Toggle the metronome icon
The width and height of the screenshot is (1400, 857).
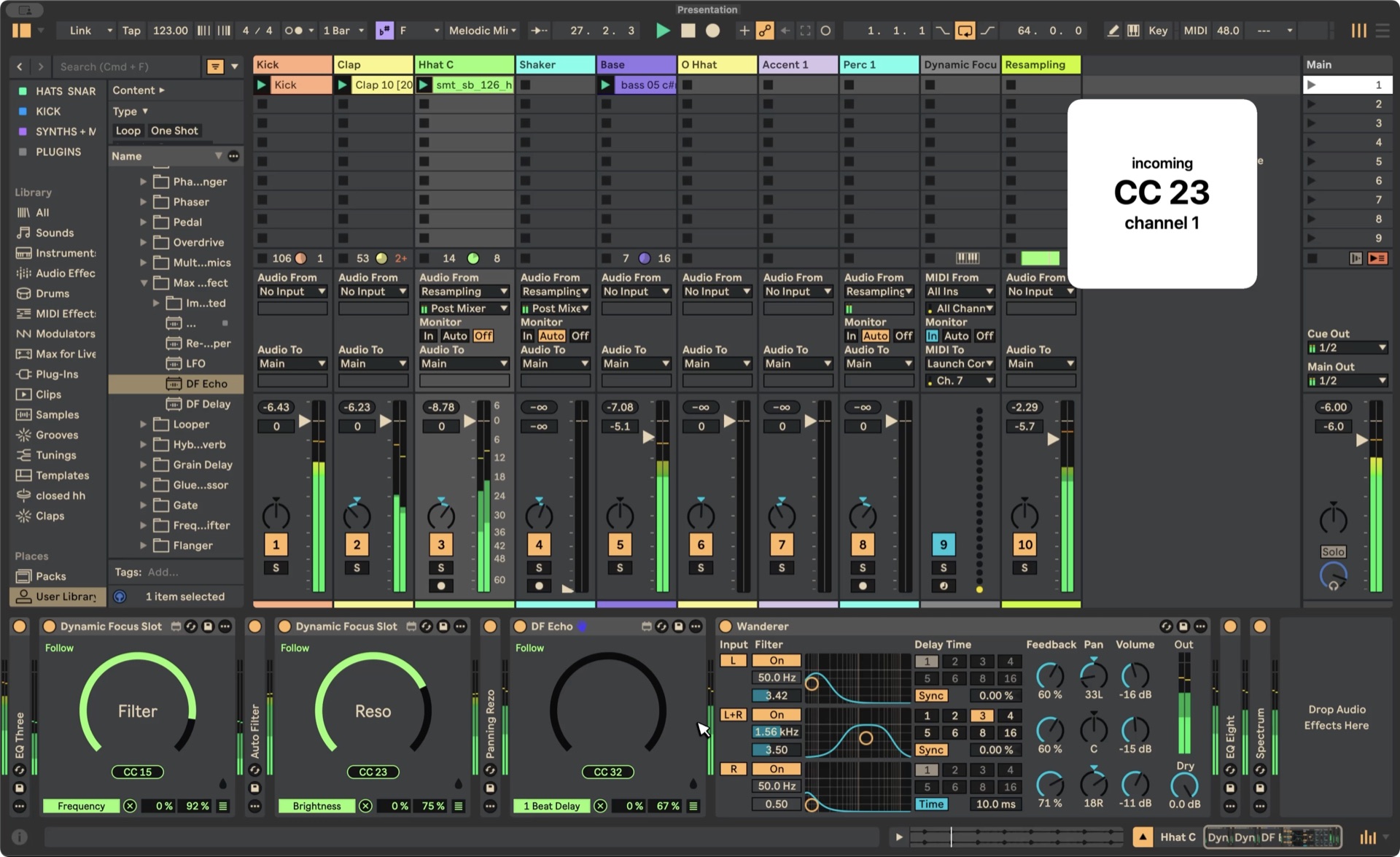point(295,31)
